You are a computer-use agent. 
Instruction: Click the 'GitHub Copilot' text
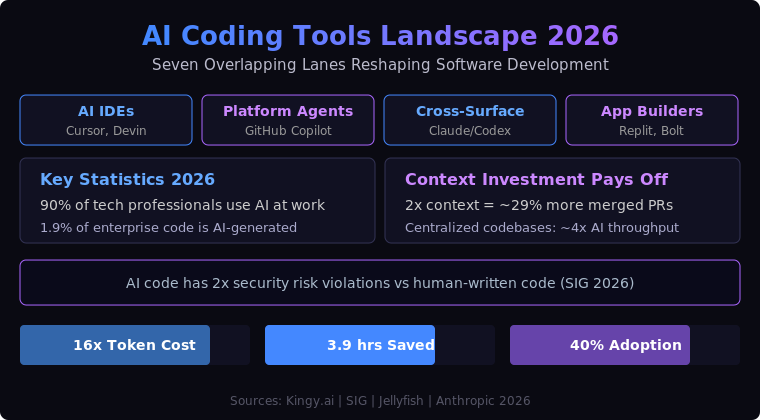point(288,131)
